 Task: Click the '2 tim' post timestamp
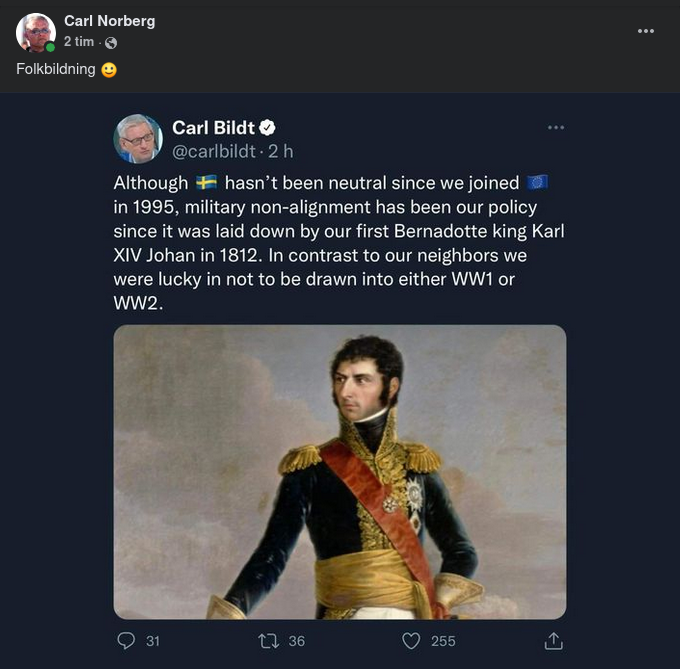pos(79,42)
